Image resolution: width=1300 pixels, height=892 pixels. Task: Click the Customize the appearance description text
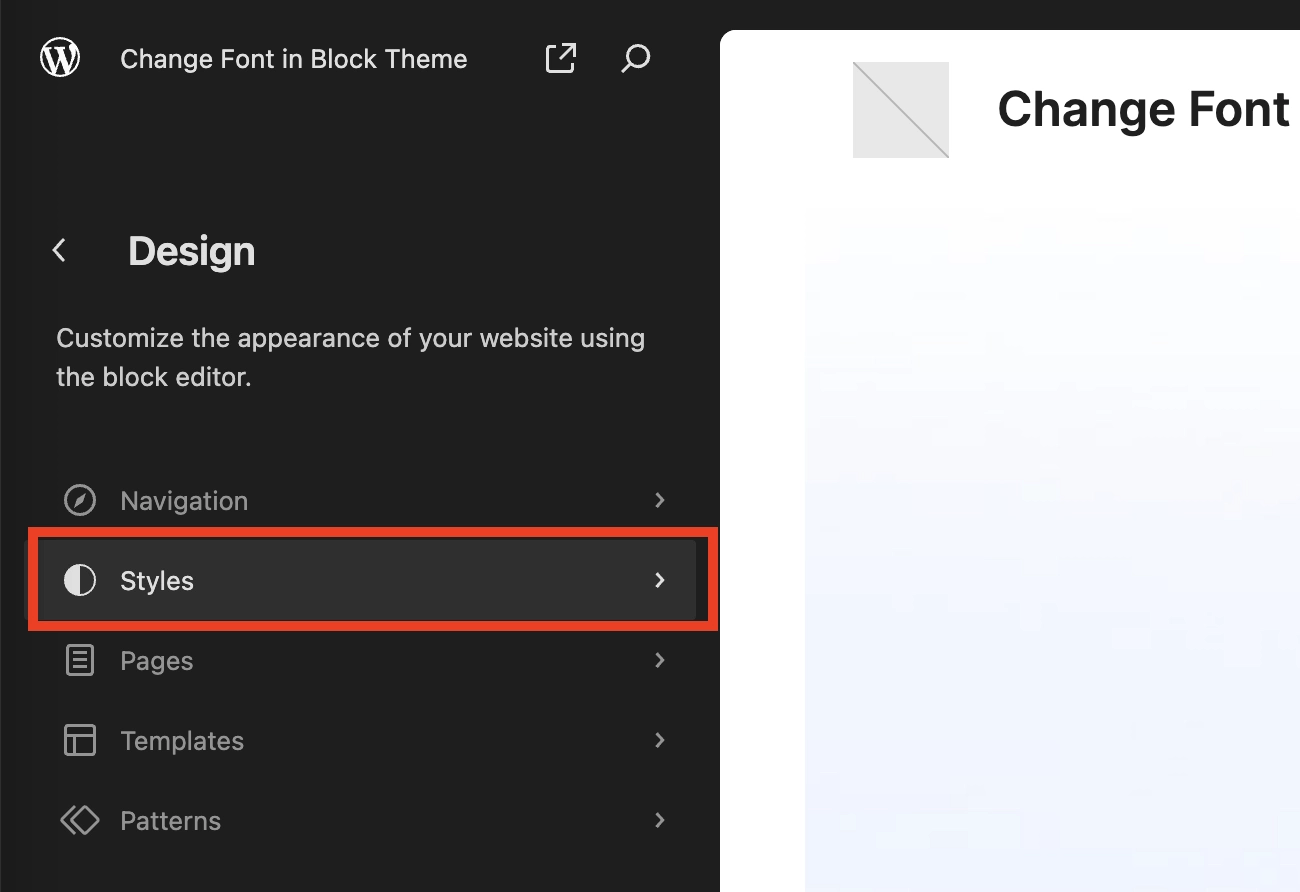pos(351,358)
